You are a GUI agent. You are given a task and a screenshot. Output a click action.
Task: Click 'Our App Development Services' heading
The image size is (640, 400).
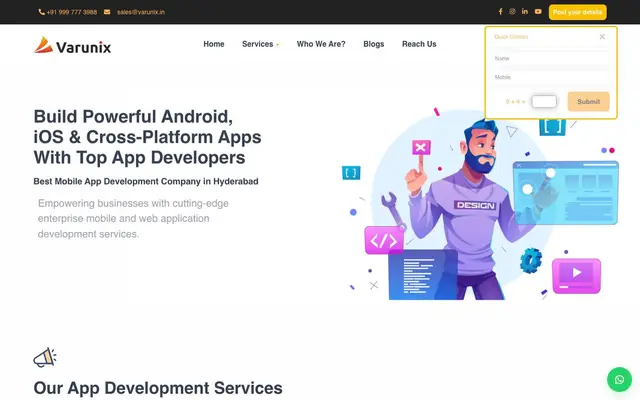click(158, 388)
